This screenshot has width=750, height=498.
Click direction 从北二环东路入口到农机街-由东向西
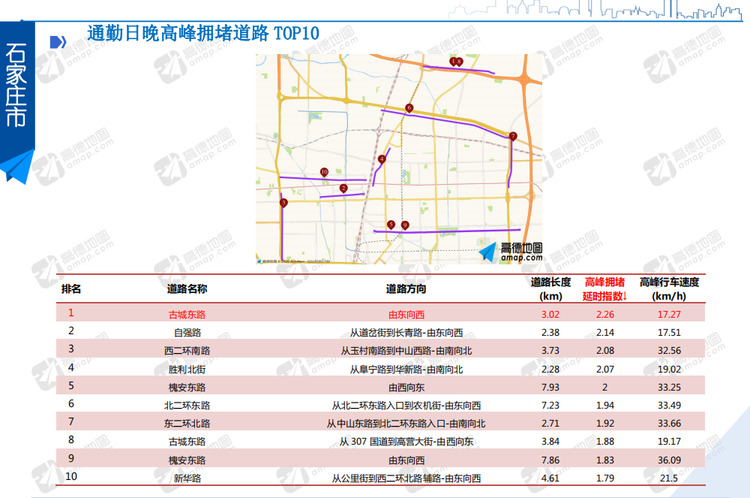pyautogui.click(x=406, y=406)
